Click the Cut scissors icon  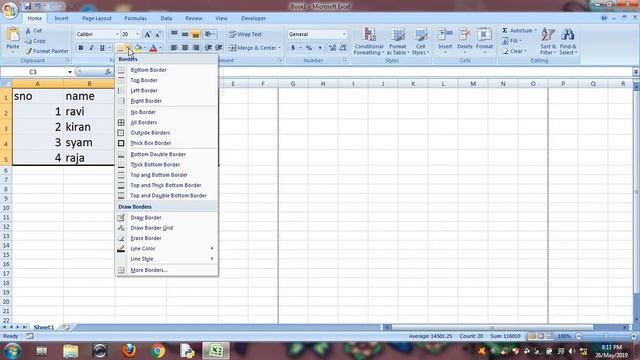click(x=28, y=31)
